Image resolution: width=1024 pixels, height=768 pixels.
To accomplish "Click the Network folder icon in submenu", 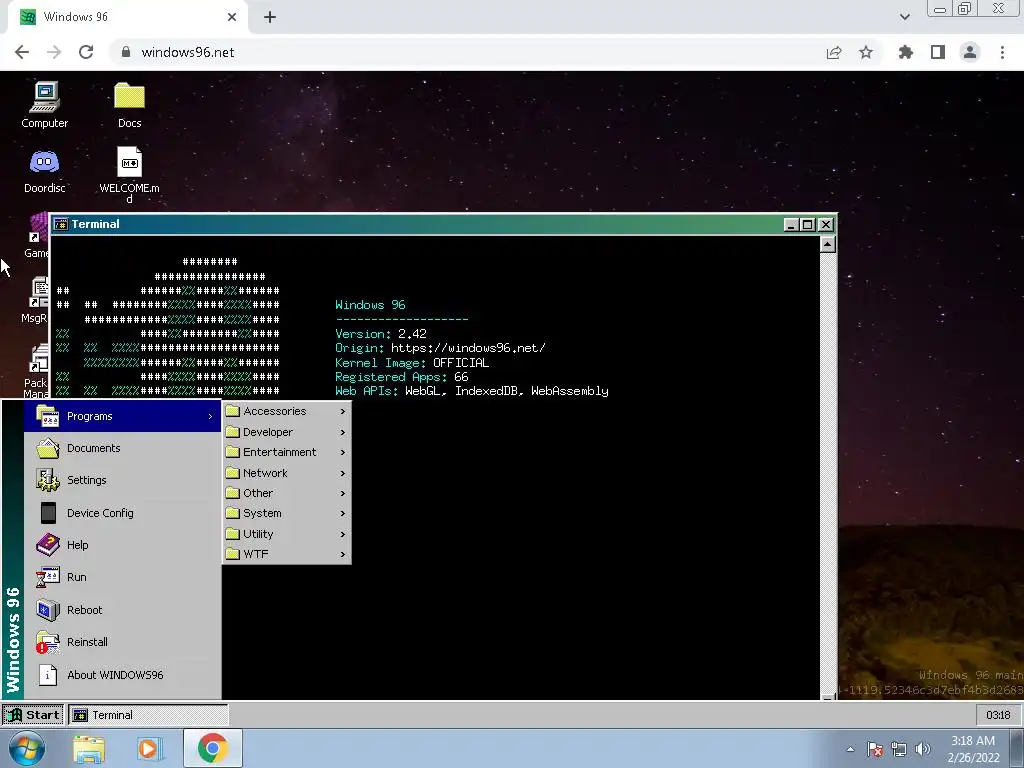I will pyautogui.click(x=232, y=473).
